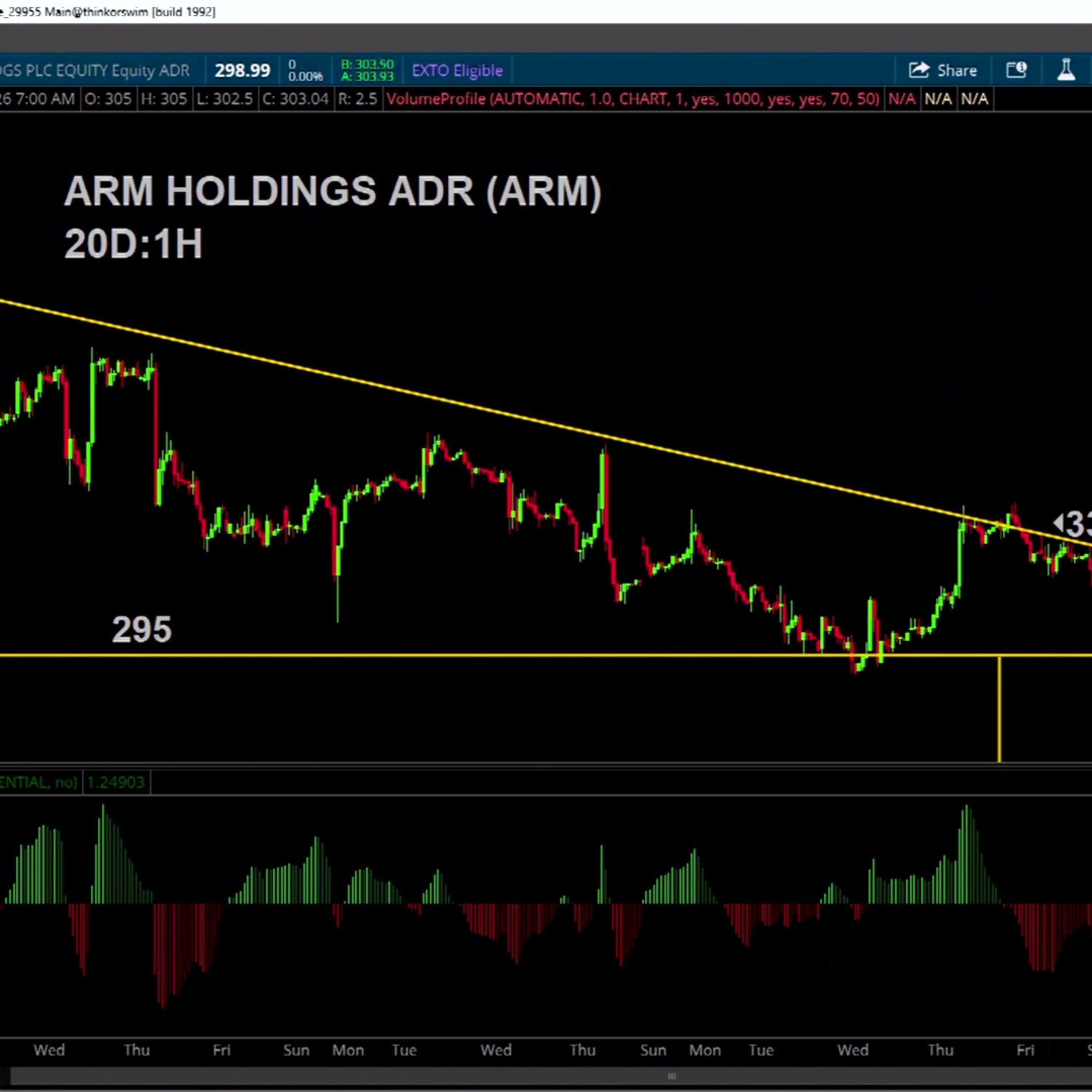Click the share arrow icon
The width and height of the screenshot is (1092, 1092).
click(x=919, y=70)
